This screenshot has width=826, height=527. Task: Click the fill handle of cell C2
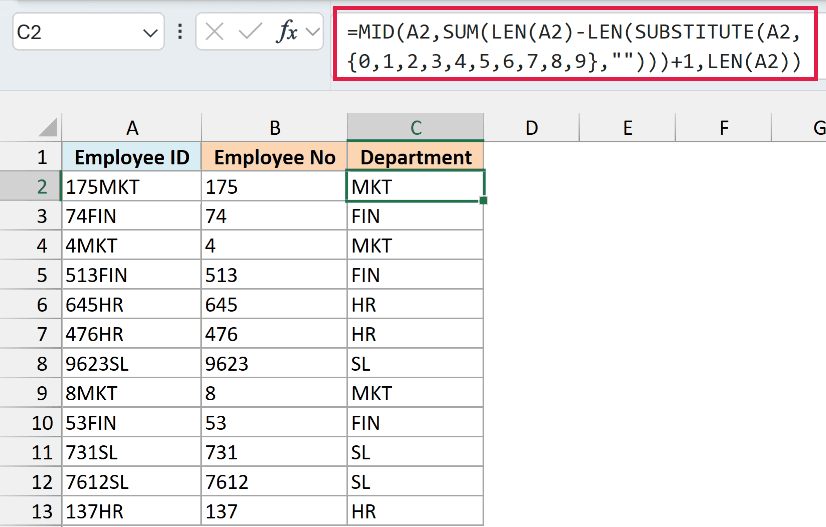coord(484,200)
